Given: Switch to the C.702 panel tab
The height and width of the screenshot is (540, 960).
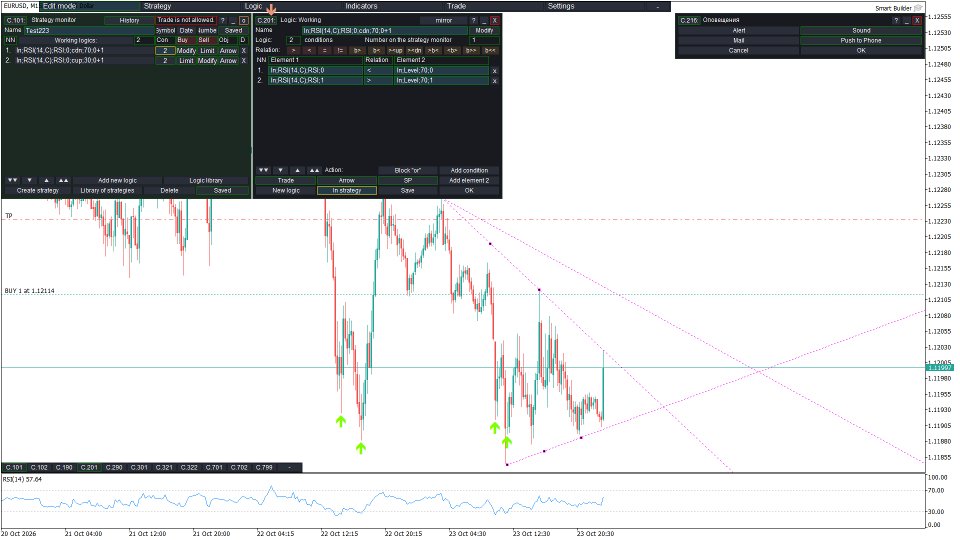Looking at the screenshot, I should (239, 467).
